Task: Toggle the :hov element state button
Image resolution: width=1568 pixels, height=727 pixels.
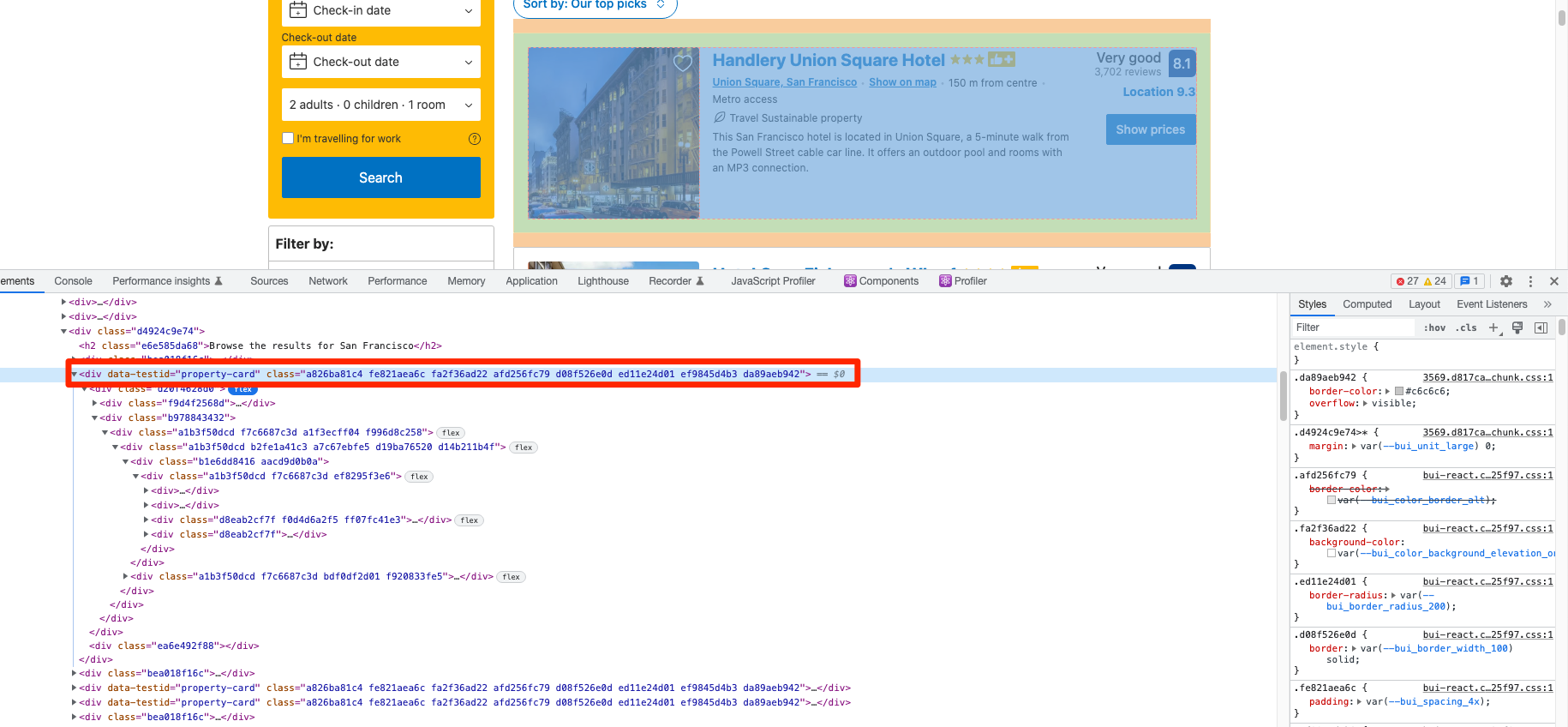Action: click(x=1434, y=327)
